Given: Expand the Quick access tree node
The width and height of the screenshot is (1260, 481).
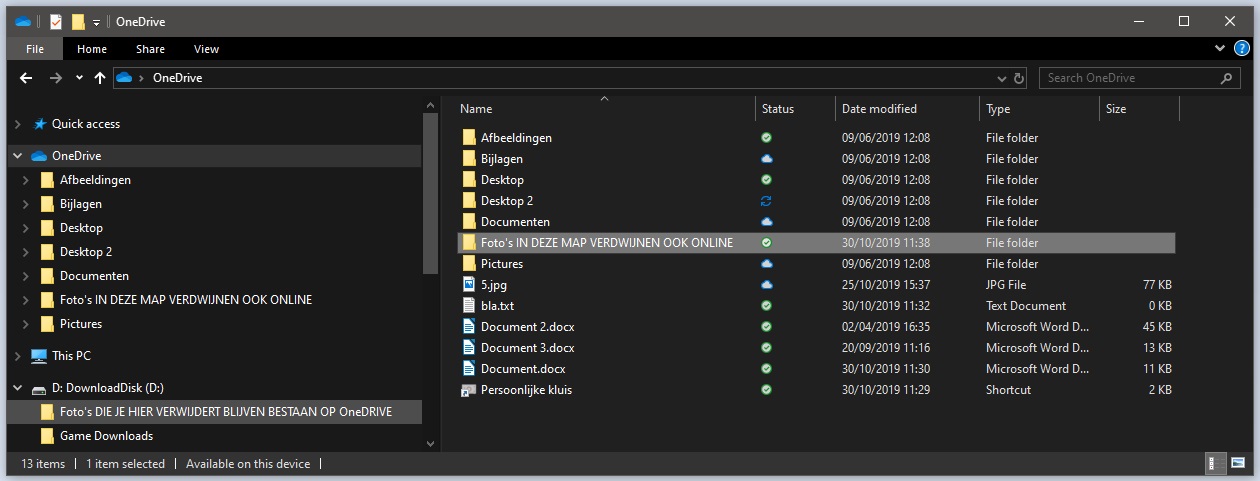Looking at the screenshot, I should (17, 124).
